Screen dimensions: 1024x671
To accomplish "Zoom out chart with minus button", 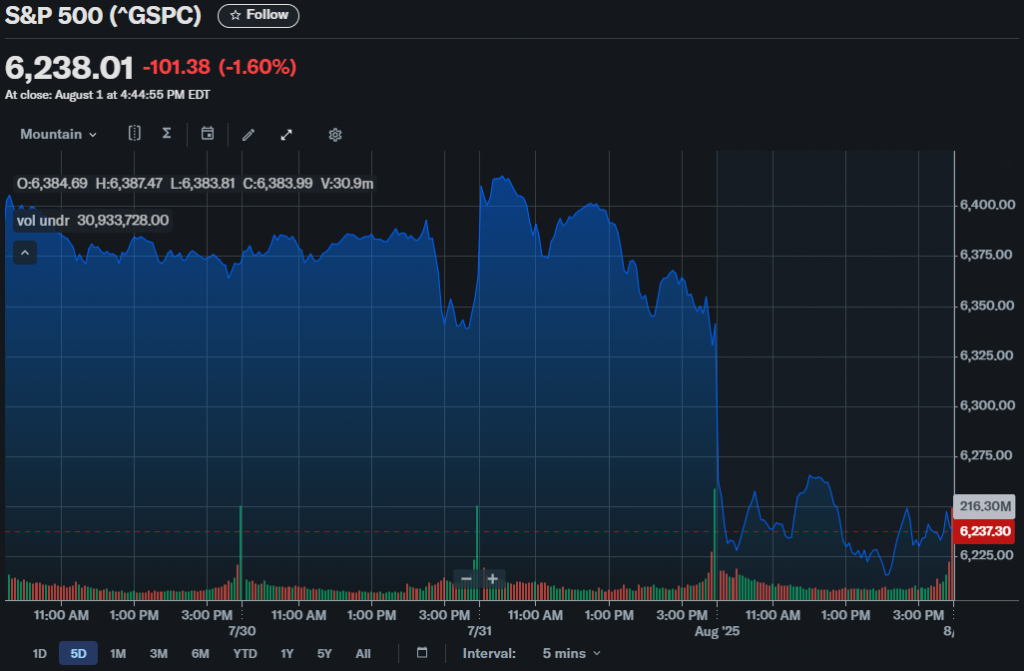I will click(x=466, y=578).
